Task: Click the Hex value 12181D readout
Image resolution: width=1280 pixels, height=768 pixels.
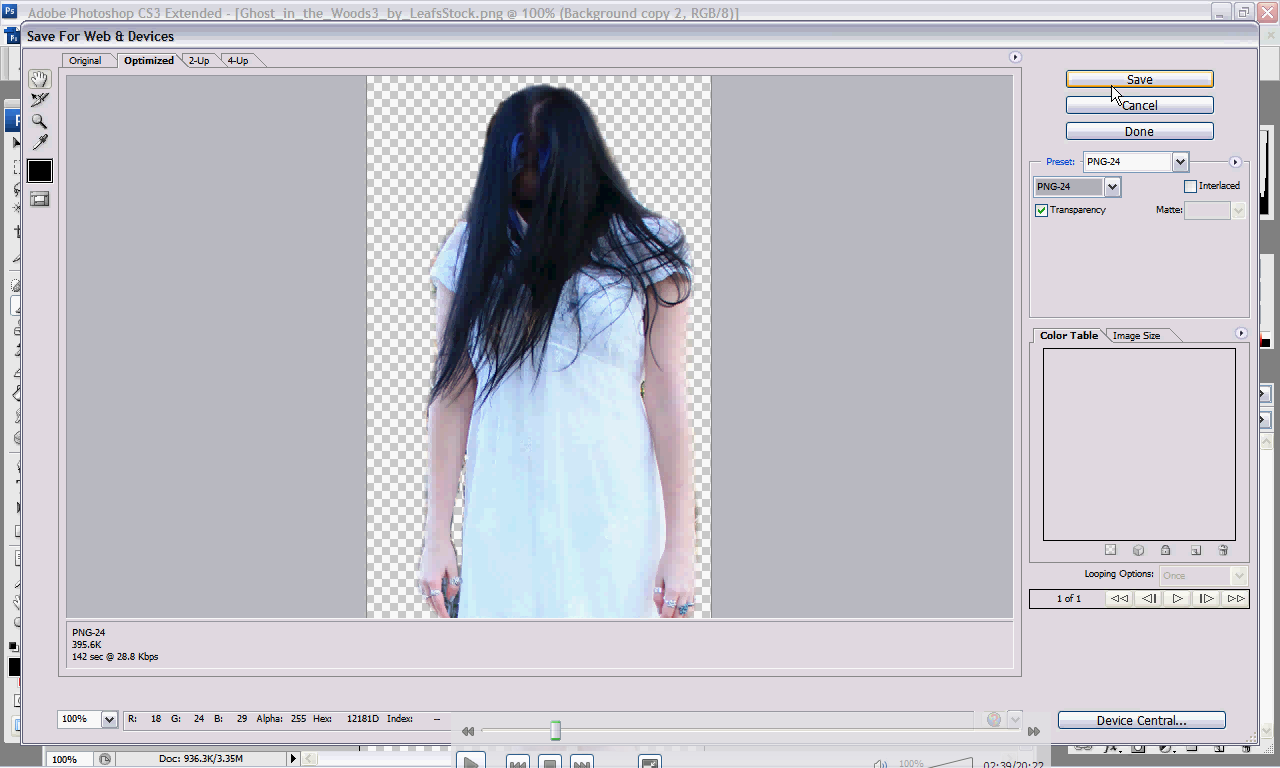Action: coord(362,719)
